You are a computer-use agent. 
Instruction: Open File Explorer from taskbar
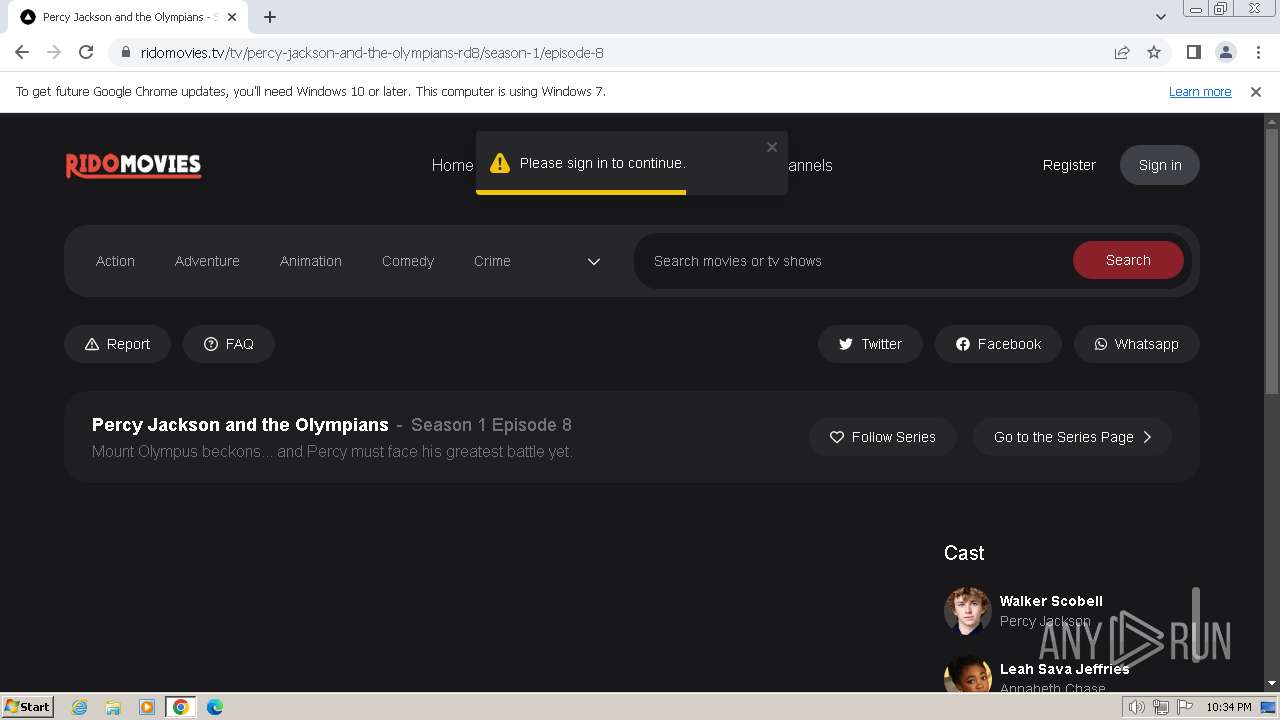tap(113, 707)
